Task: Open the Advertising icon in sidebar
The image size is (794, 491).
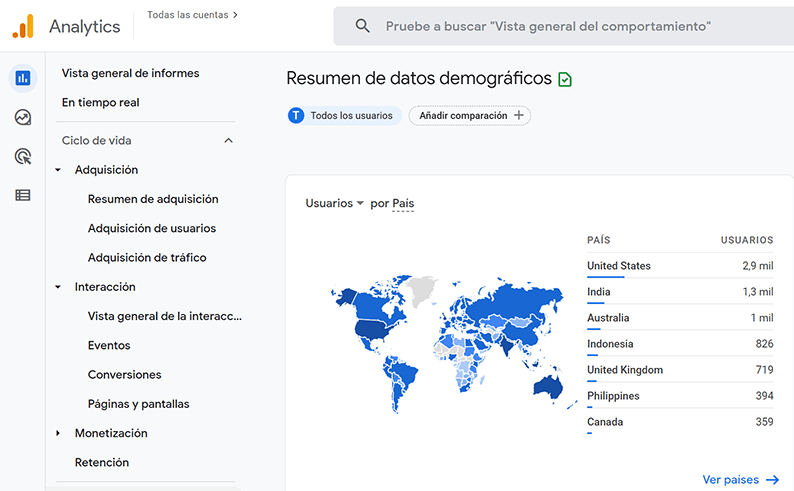Action: point(22,156)
